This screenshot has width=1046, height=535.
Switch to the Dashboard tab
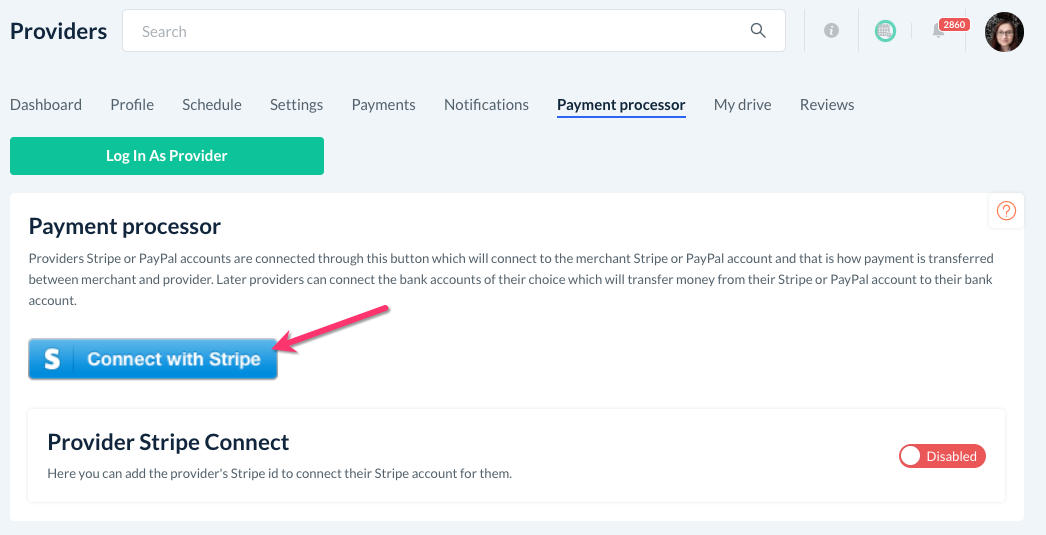tap(46, 105)
